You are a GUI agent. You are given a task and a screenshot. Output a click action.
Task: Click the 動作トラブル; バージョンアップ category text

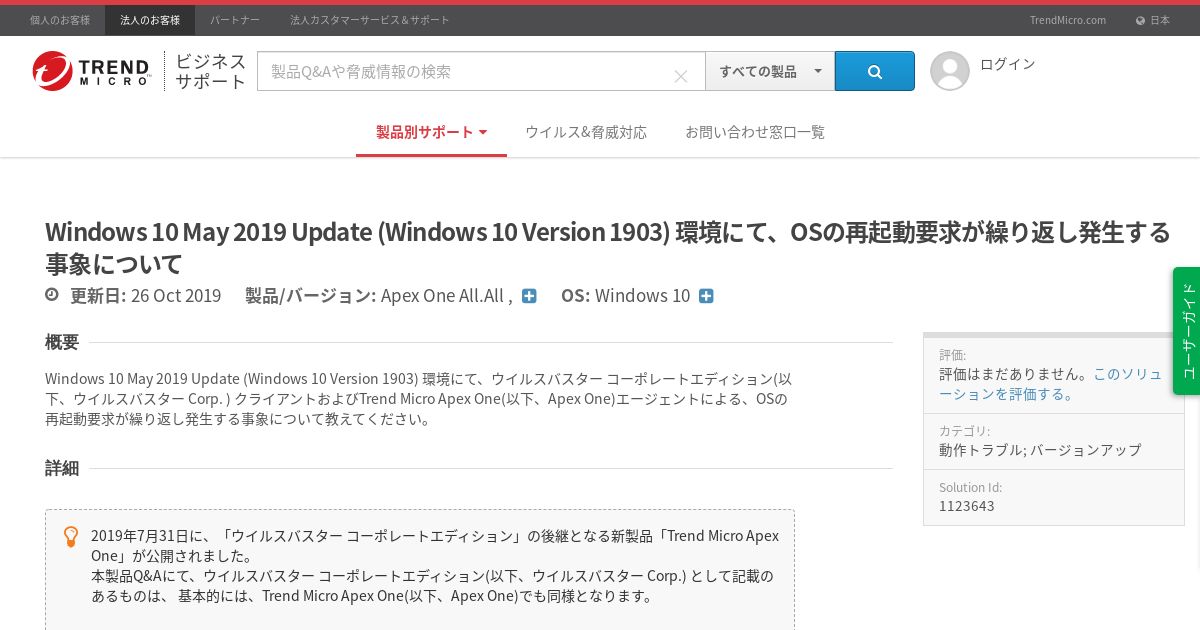click(1040, 450)
